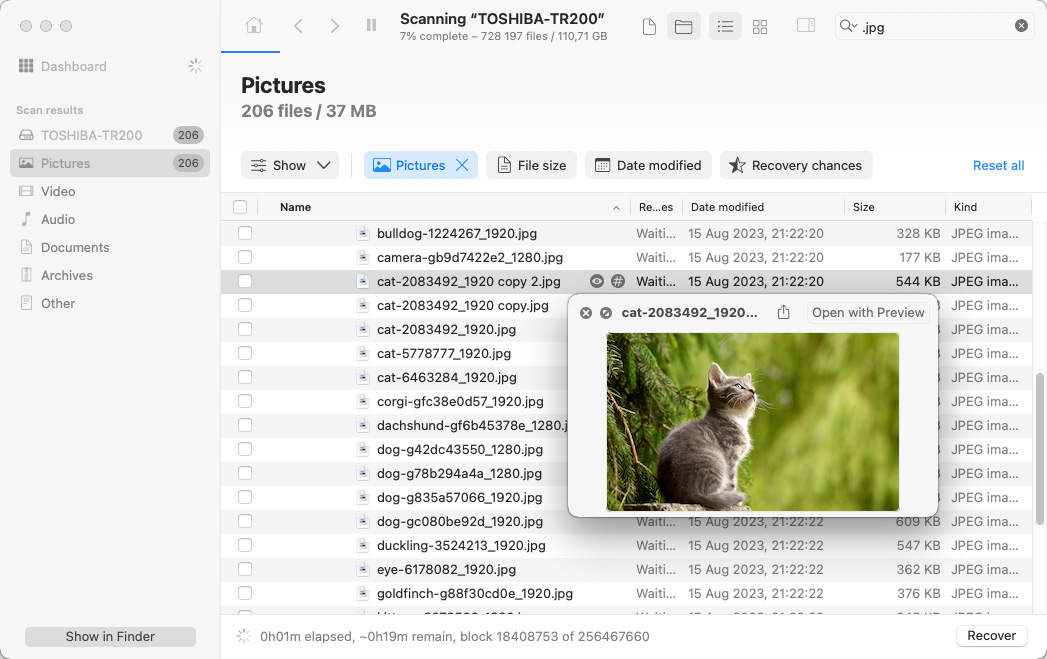
Task: Remove the Pictures filter with X
Action: tap(462, 165)
